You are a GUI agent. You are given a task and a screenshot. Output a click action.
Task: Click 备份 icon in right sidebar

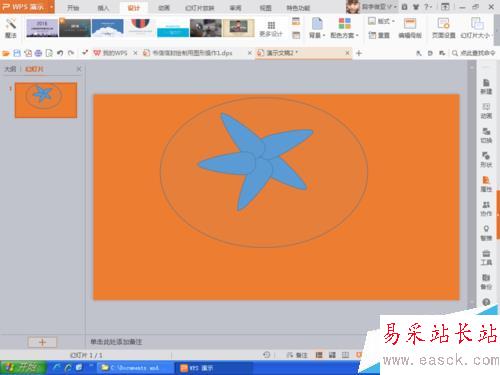(x=486, y=282)
